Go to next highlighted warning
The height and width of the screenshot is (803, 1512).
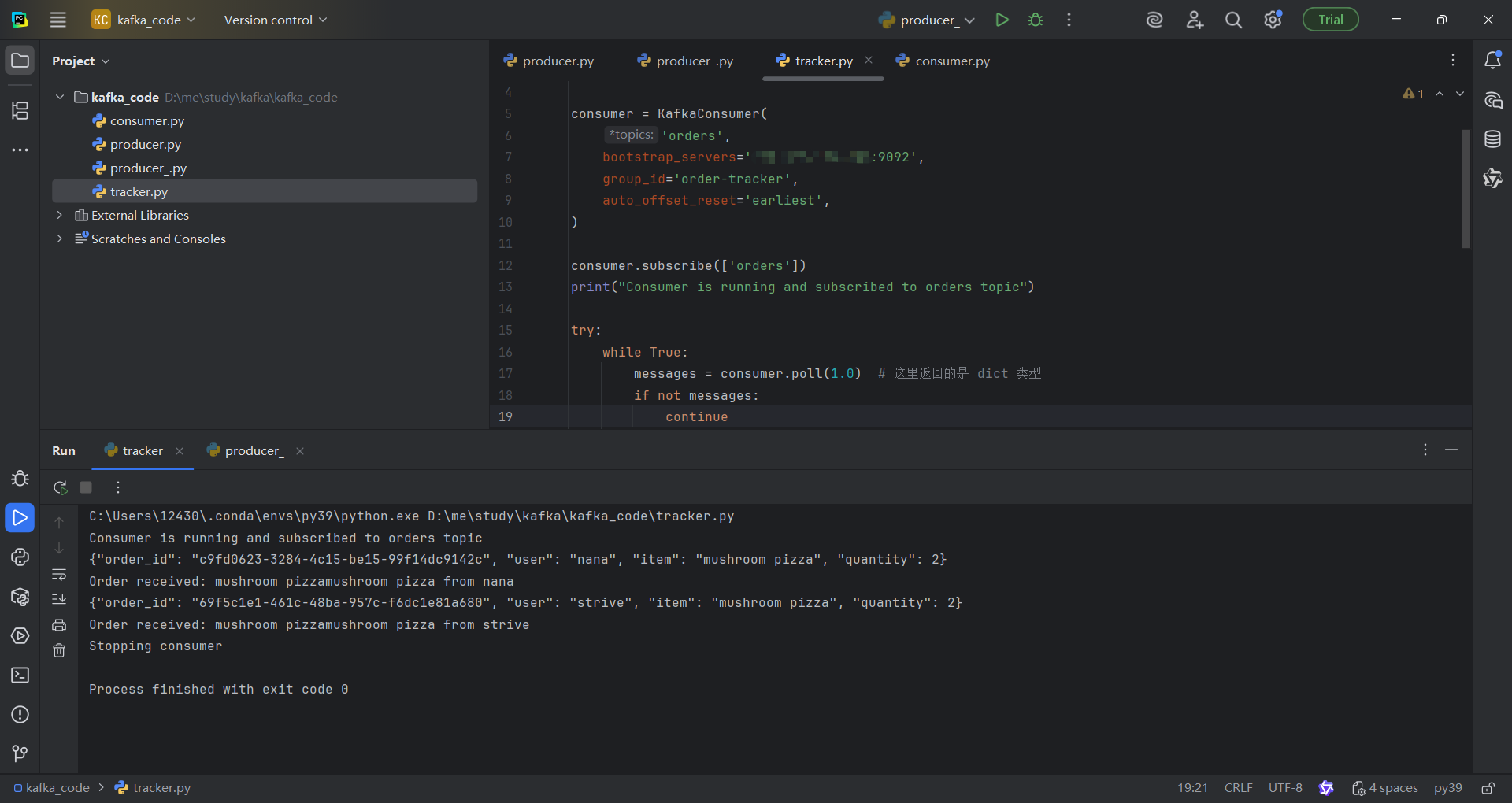coord(1460,94)
